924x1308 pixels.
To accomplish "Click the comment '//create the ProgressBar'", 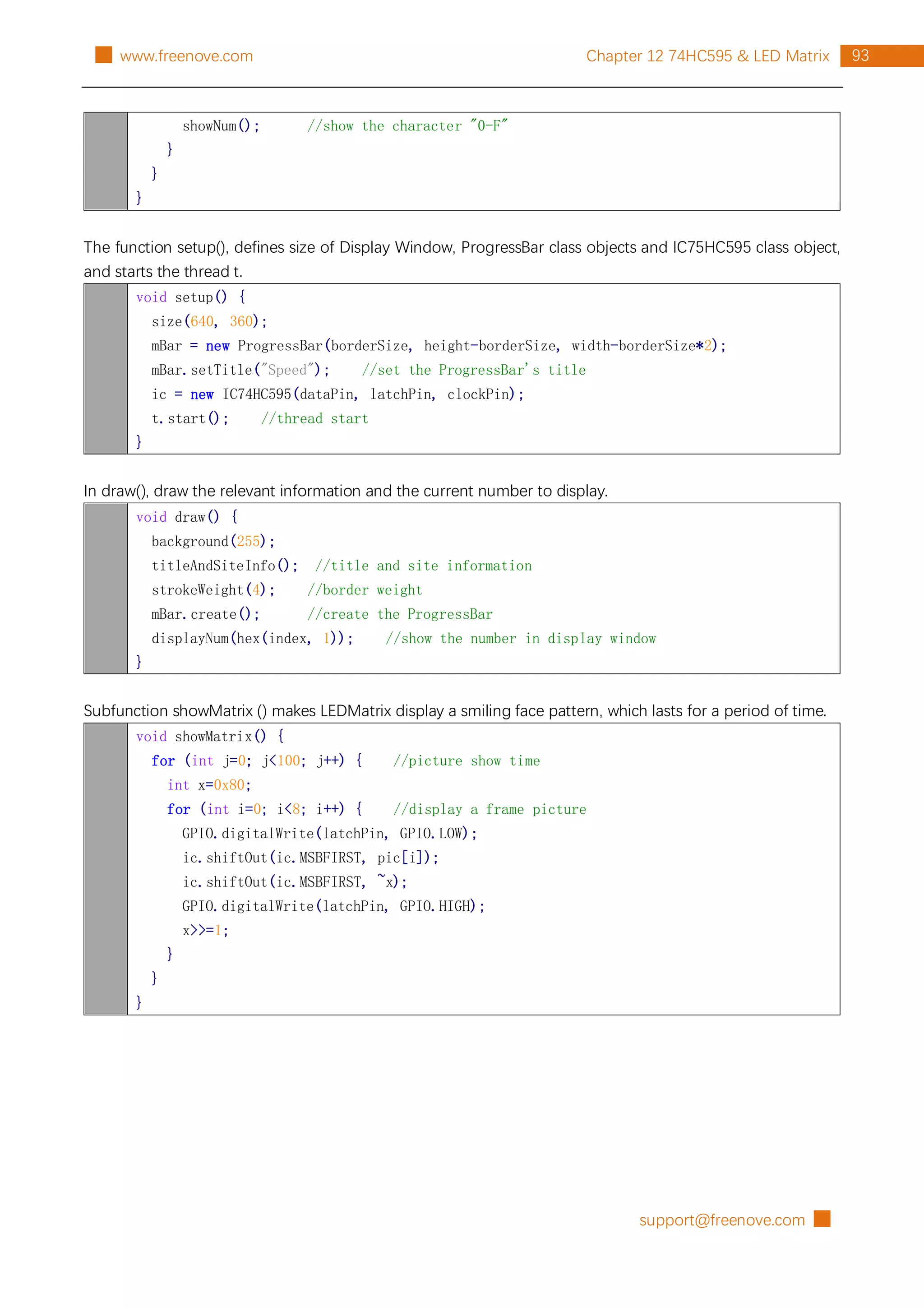I will [400, 614].
